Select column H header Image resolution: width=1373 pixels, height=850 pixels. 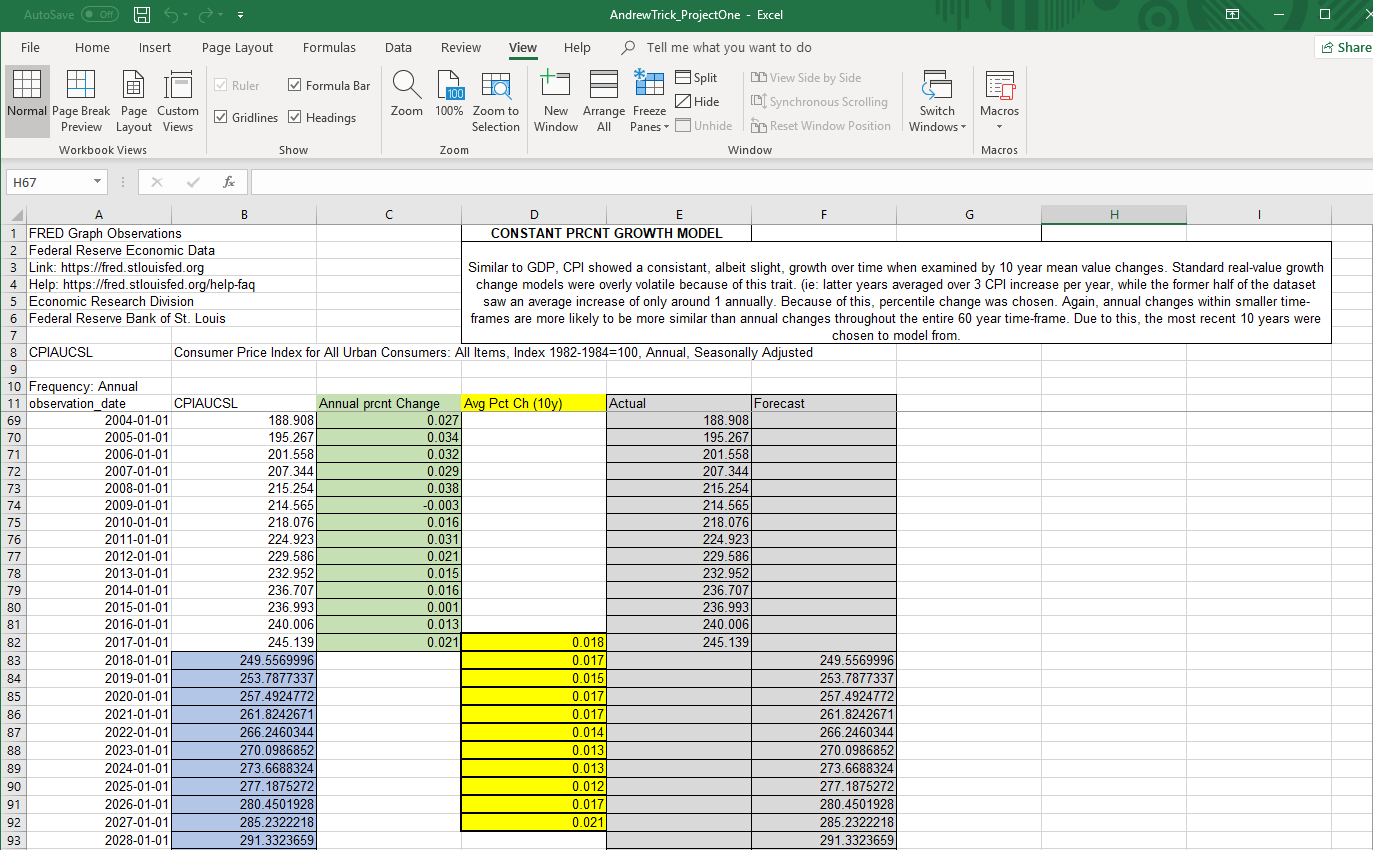pos(1114,215)
